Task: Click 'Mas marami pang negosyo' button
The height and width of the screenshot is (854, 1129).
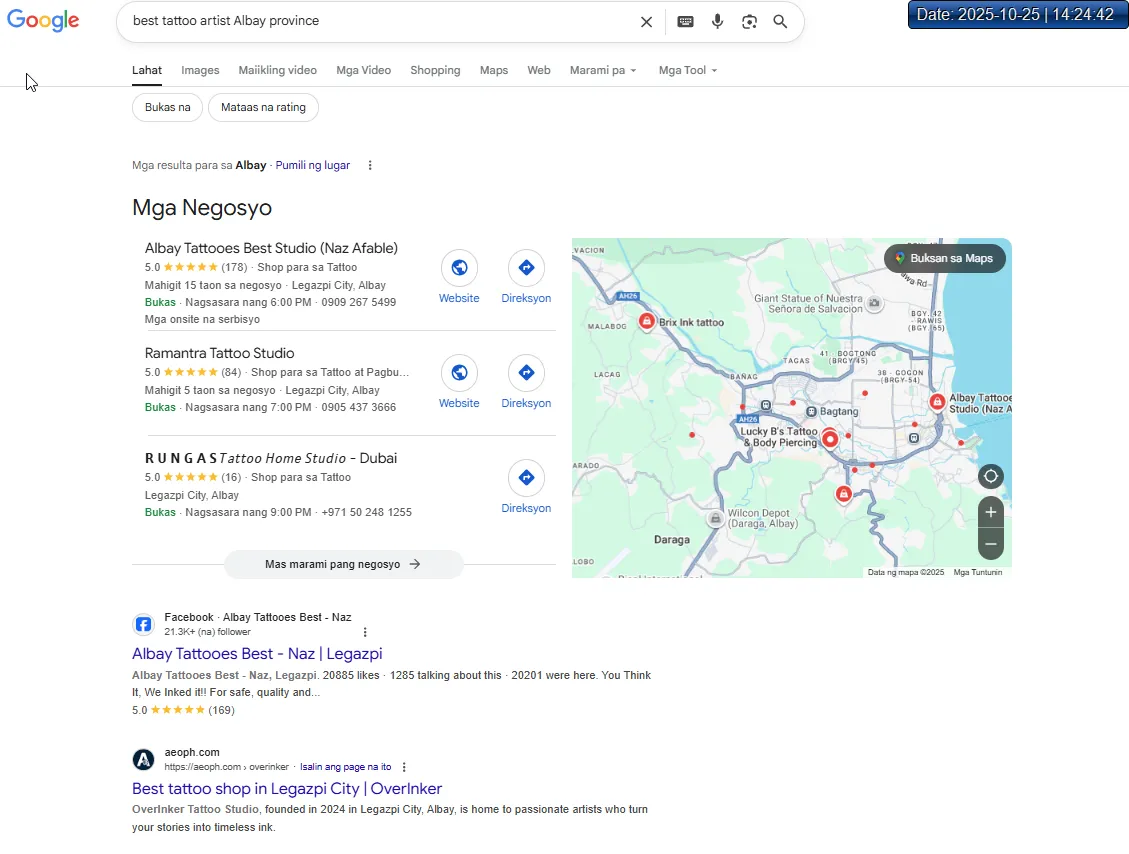Action: pos(343,565)
